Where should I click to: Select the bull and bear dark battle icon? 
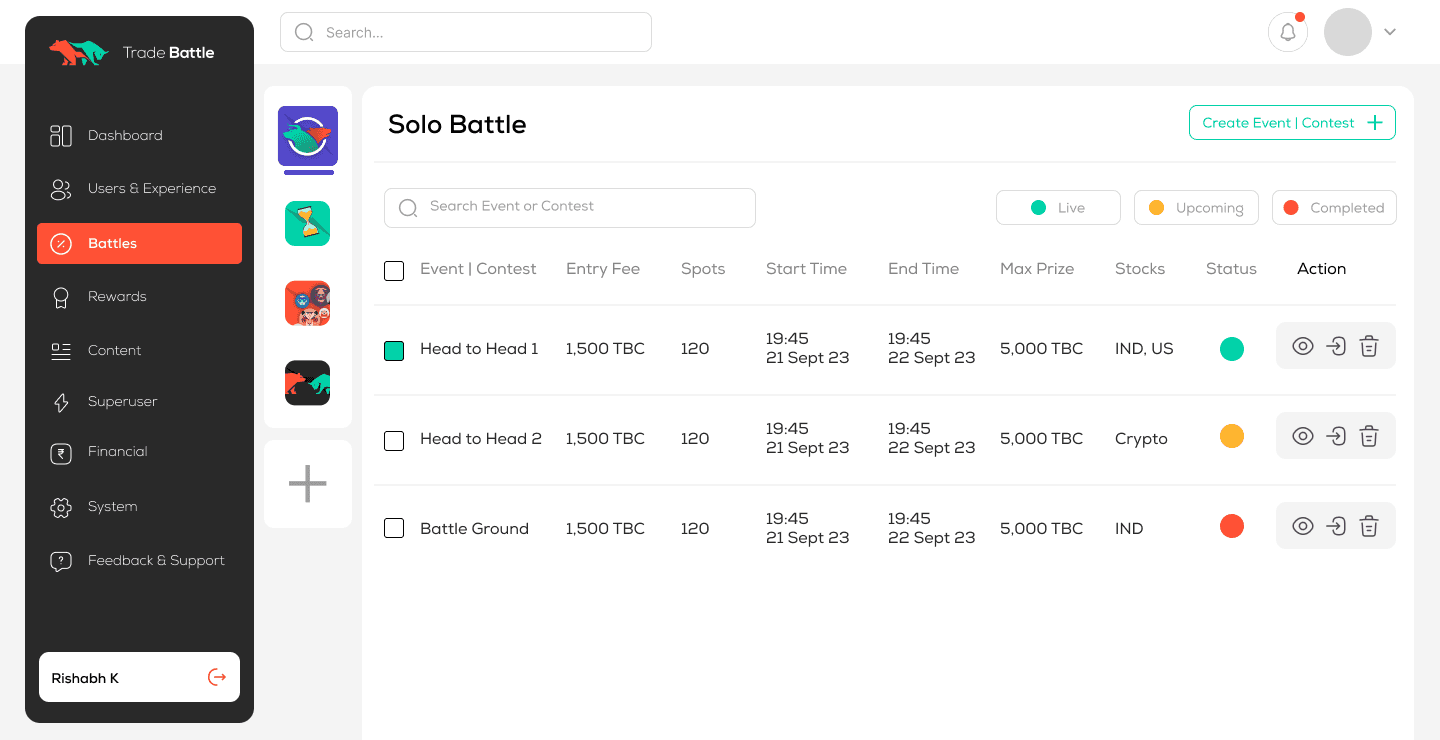coord(307,382)
